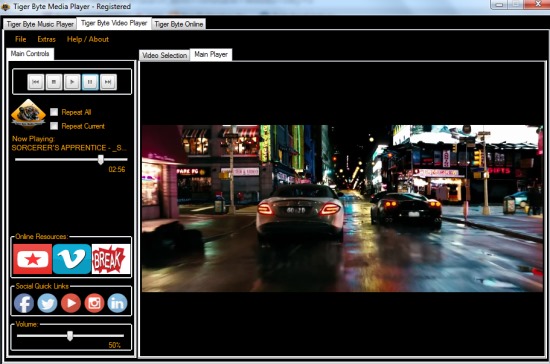The width and height of the screenshot is (550, 364).
Task: Minimize the Tiger Byte Media Player window
Action: coord(499,5)
